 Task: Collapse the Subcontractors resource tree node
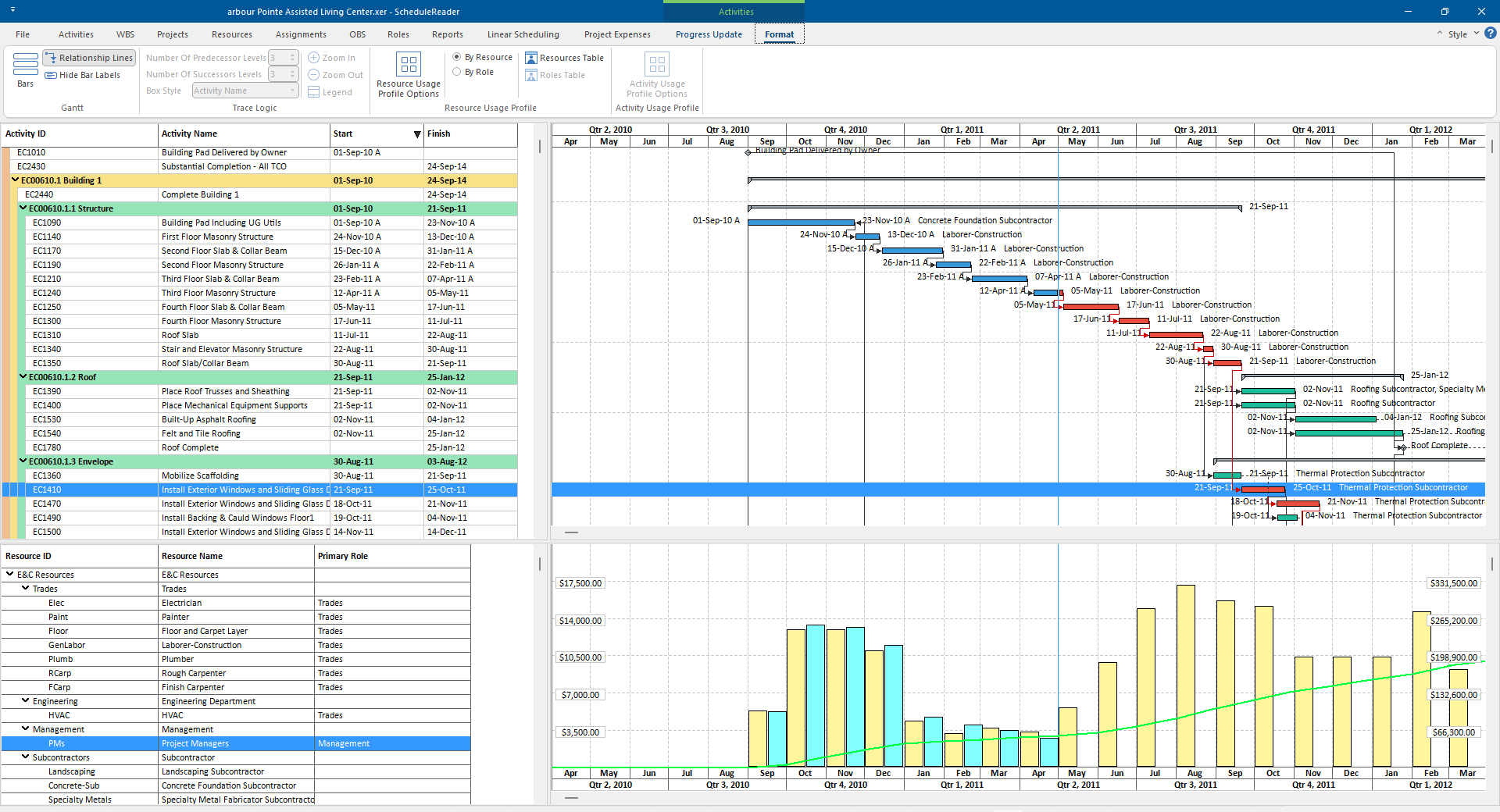coord(25,757)
